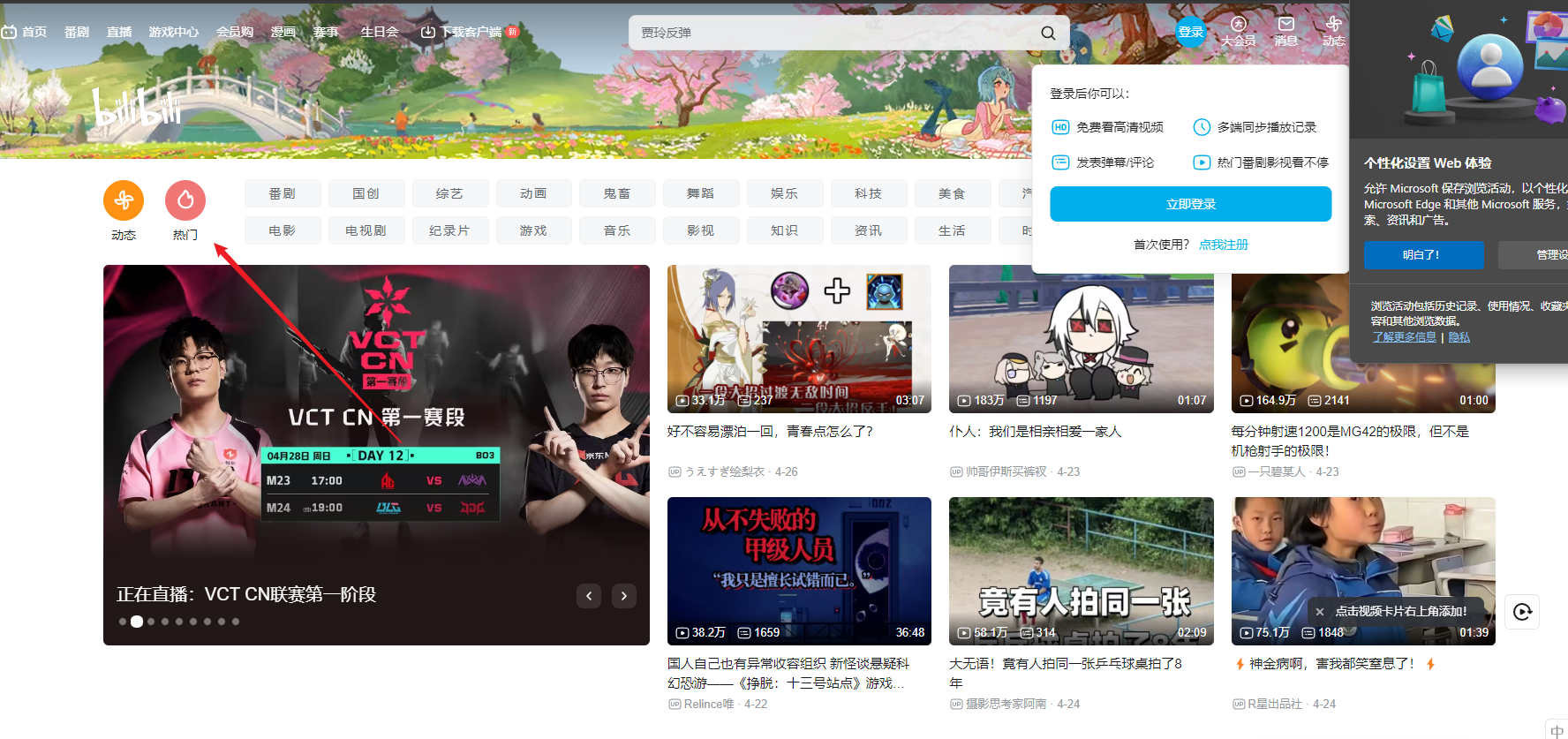Image resolution: width=1568 pixels, height=739 pixels.
Task: Open 会员购 in top navigation
Action: tap(235, 32)
